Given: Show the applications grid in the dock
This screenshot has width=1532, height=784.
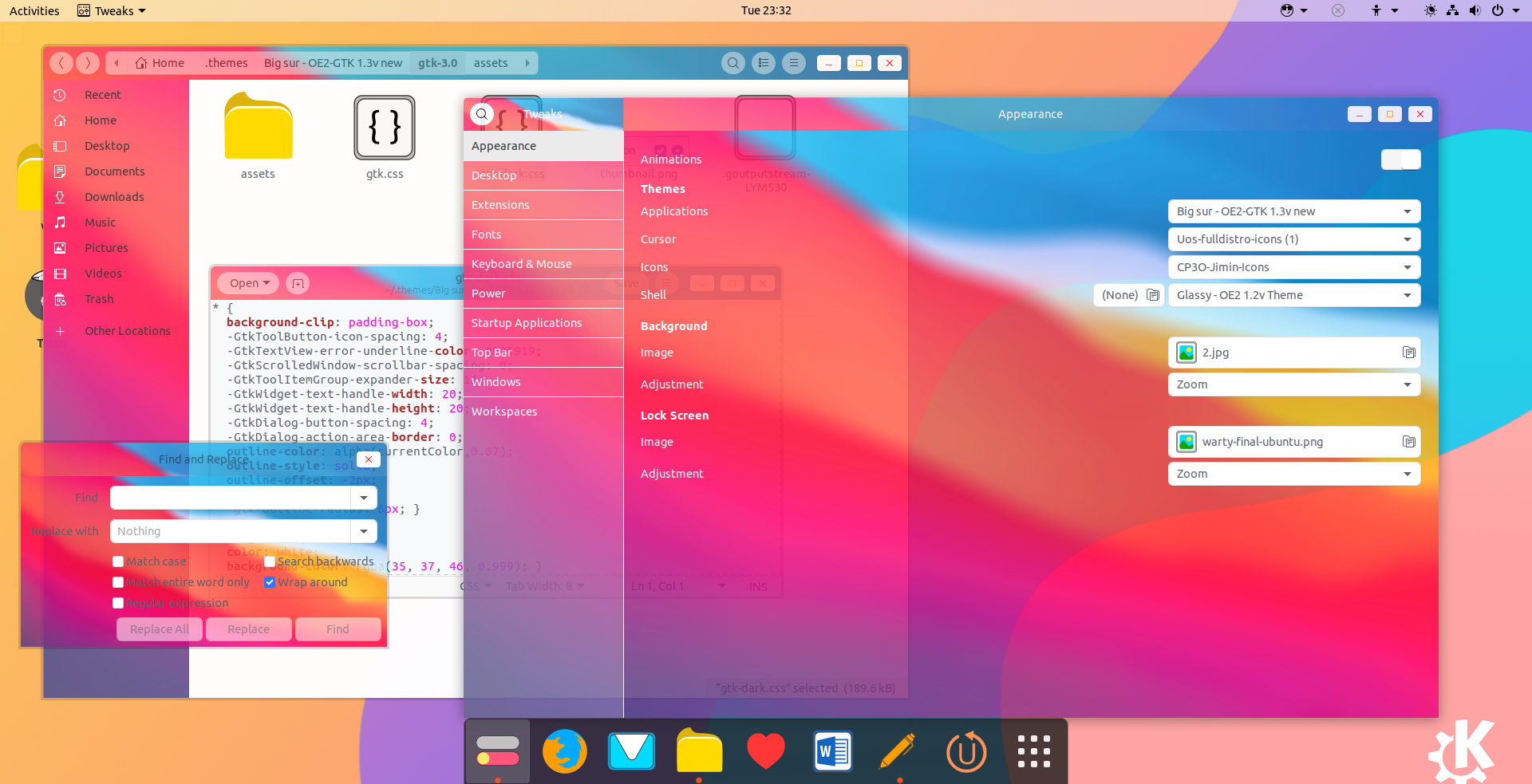Looking at the screenshot, I should tap(1034, 751).
